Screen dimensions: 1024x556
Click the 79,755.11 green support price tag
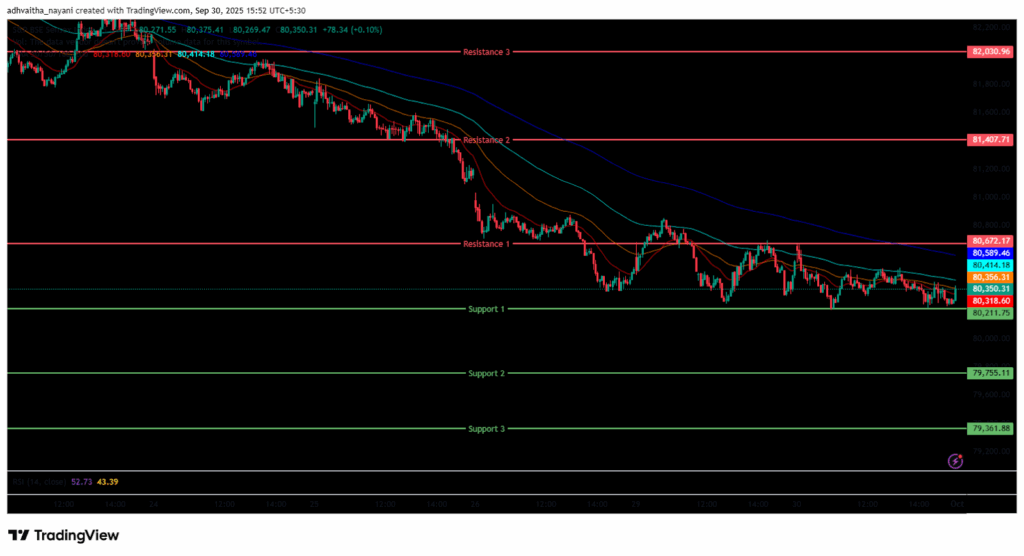pyautogui.click(x=991, y=373)
